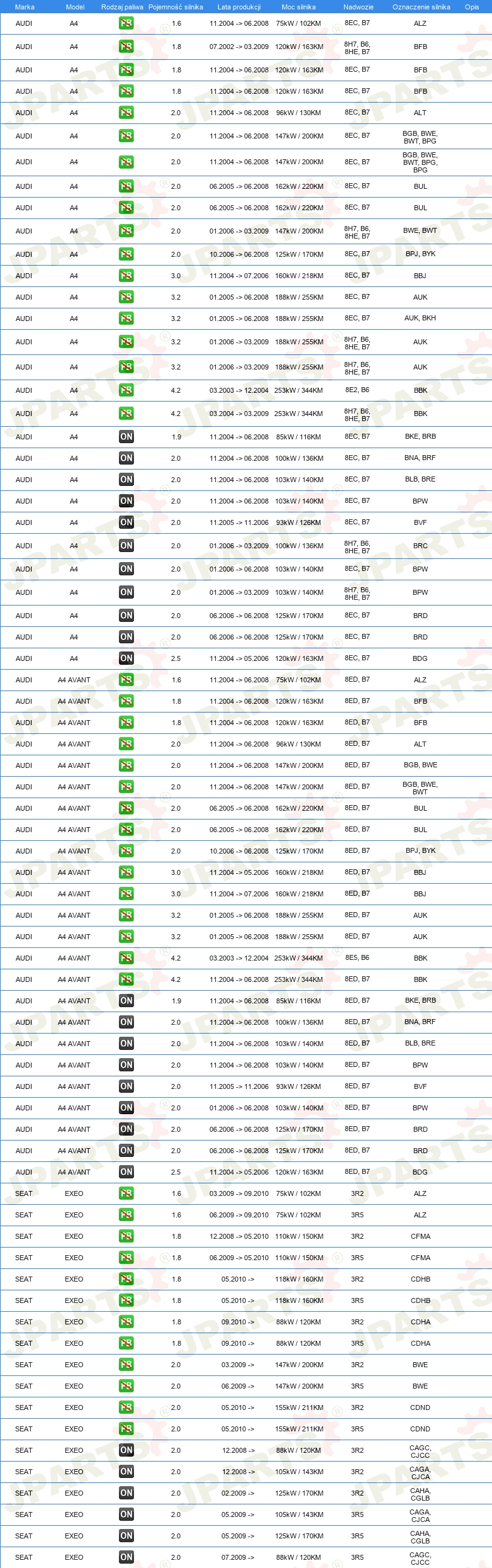
Task: Click the petrol icon in A4 Avant BGB, BWE, BWT row
Action: point(126,787)
